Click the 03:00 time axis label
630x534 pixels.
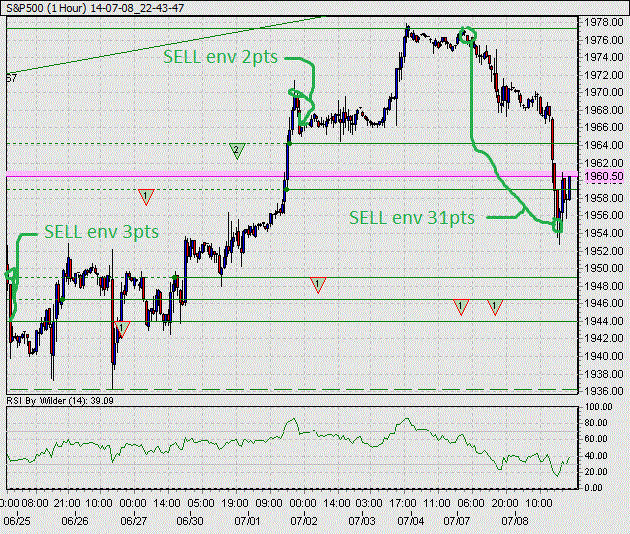[369, 503]
